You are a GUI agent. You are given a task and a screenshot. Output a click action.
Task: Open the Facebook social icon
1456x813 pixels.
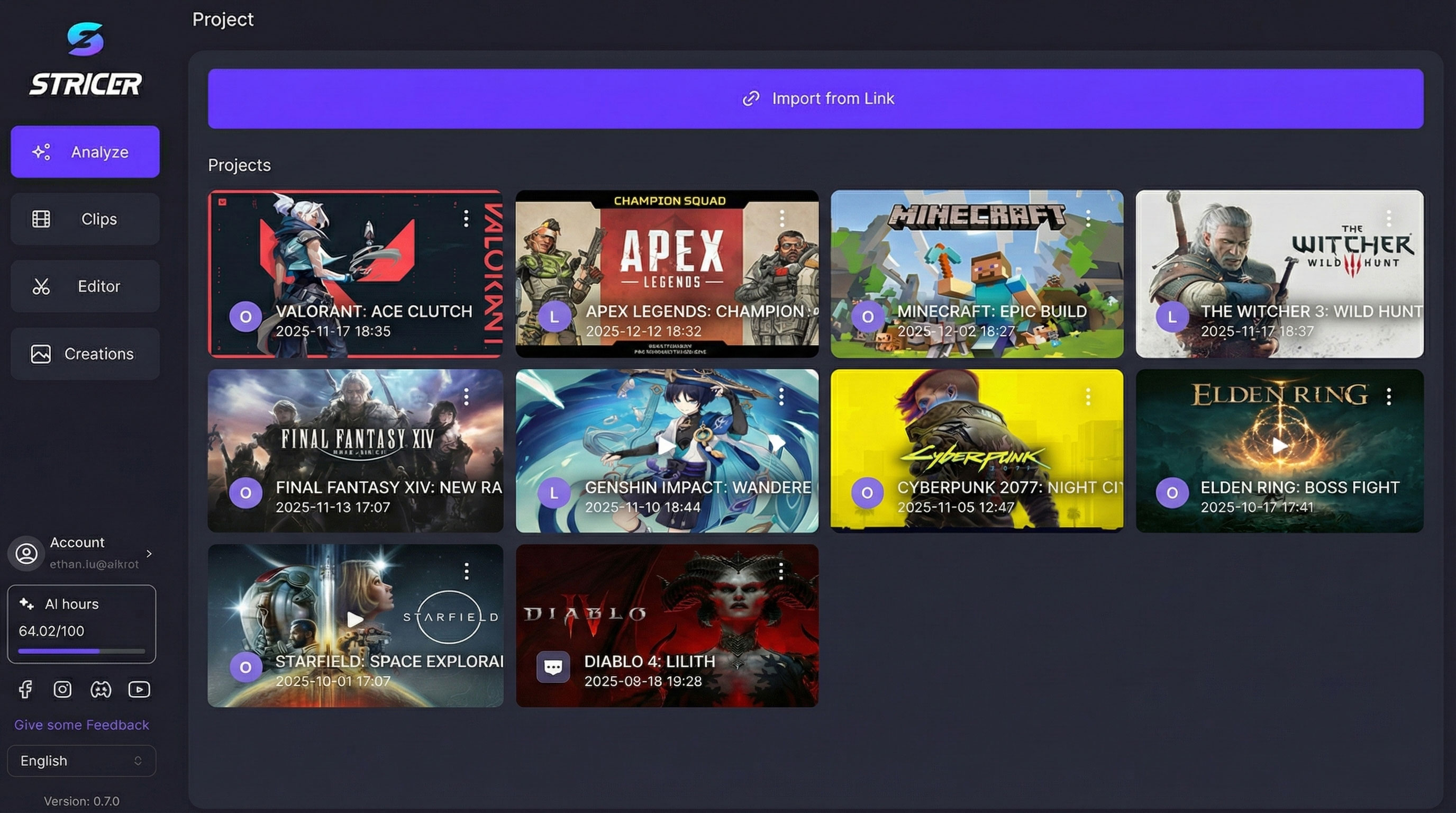point(25,689)
